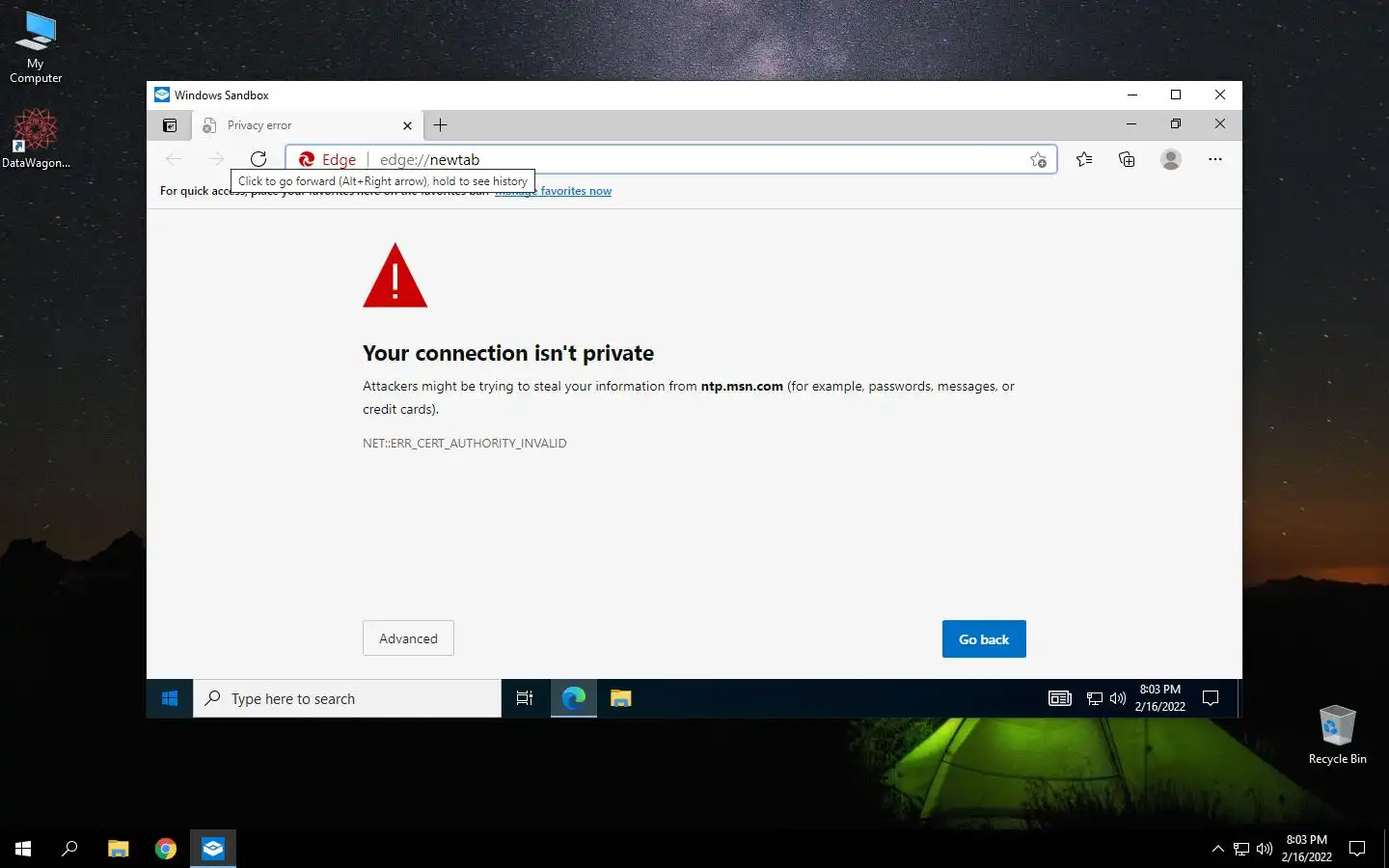Click the sandbox touch keyboard tray icon
The width and height of the screenshot is (1389, 868).
click(x=1060, y=698)
